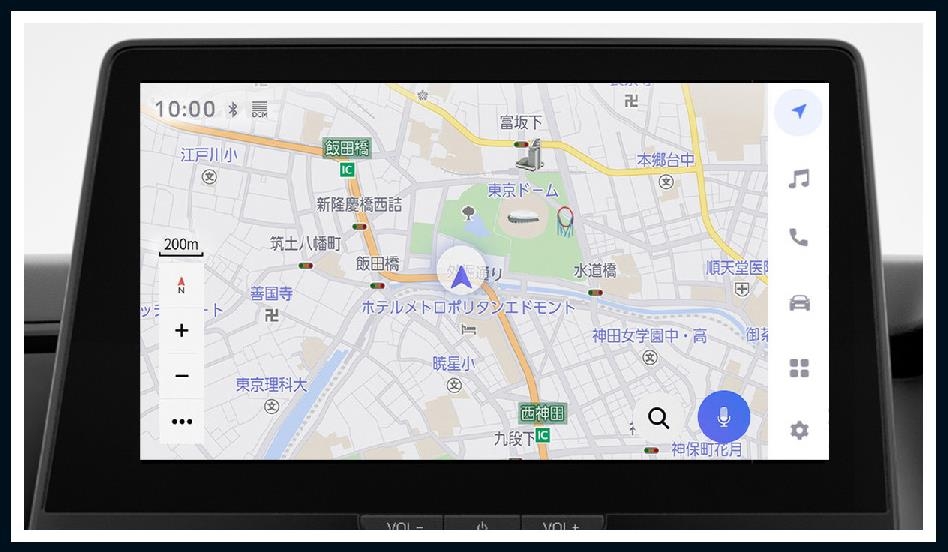Tap the green 西神田 IC label

pyautogui.click(x=542, y=412)
